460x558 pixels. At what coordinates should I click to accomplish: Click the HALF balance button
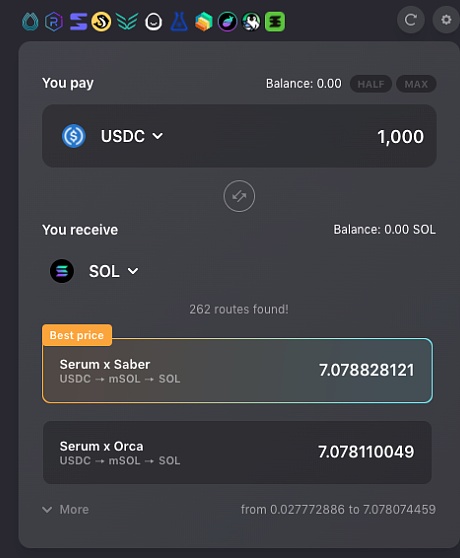[371, 84]
